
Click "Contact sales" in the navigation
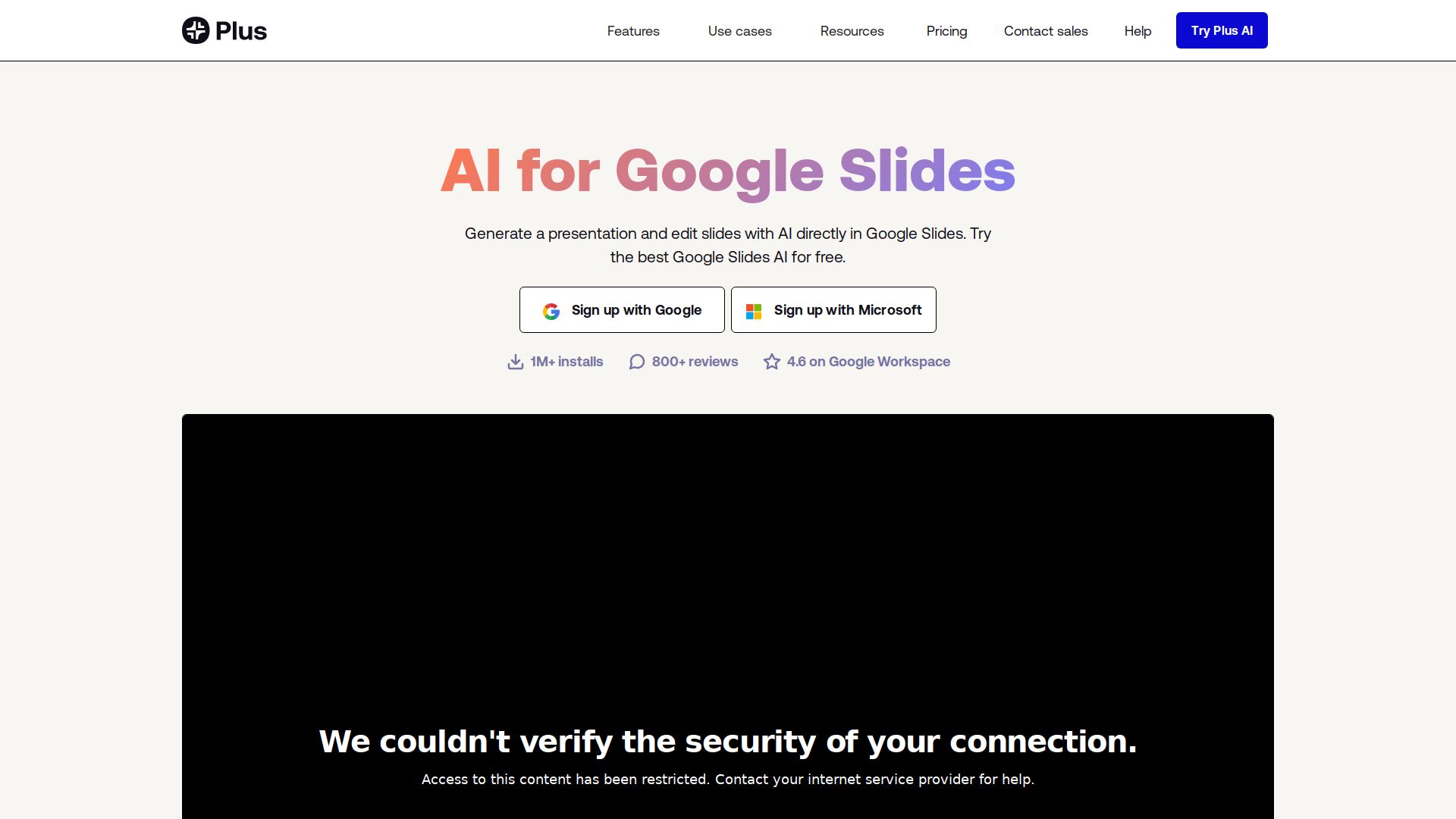click(1046, 31)
